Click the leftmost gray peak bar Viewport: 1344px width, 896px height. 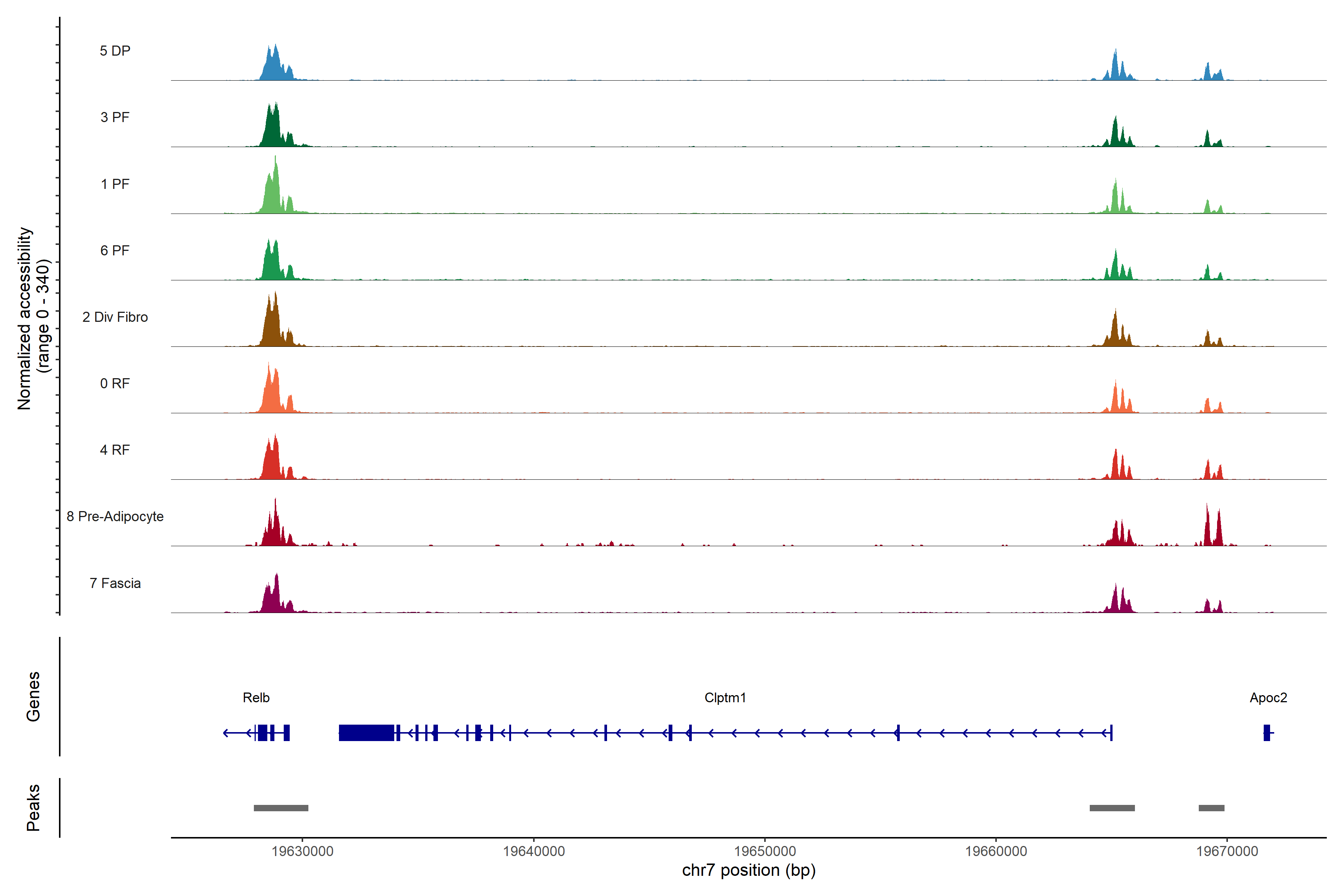tap(281, 808)
